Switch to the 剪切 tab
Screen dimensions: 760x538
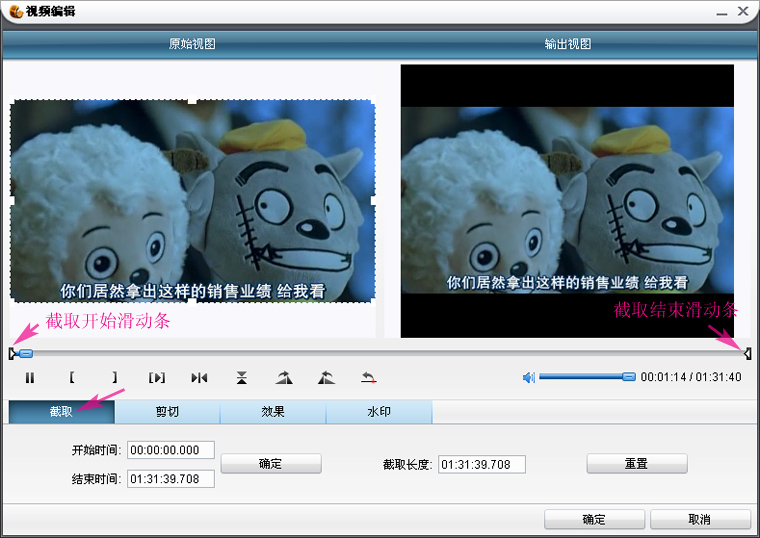tap(167, 412)
